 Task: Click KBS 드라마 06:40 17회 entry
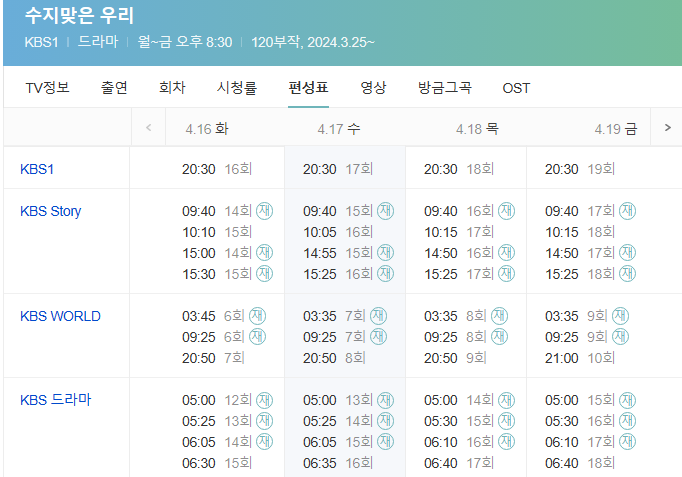(459, 463)
